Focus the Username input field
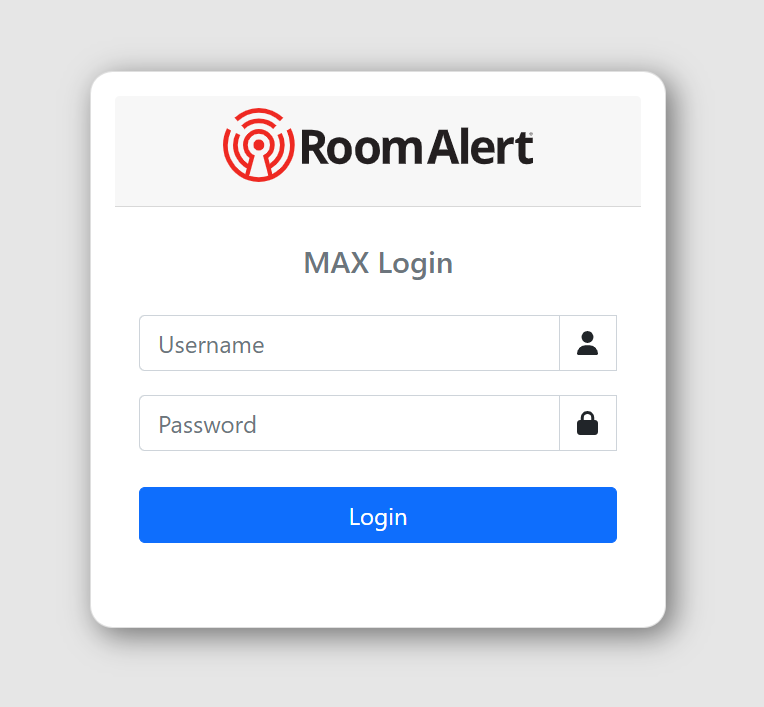Image resolution: width=764 pixels, height=707 pixels. pyautogui.click(x=349, y=343)
